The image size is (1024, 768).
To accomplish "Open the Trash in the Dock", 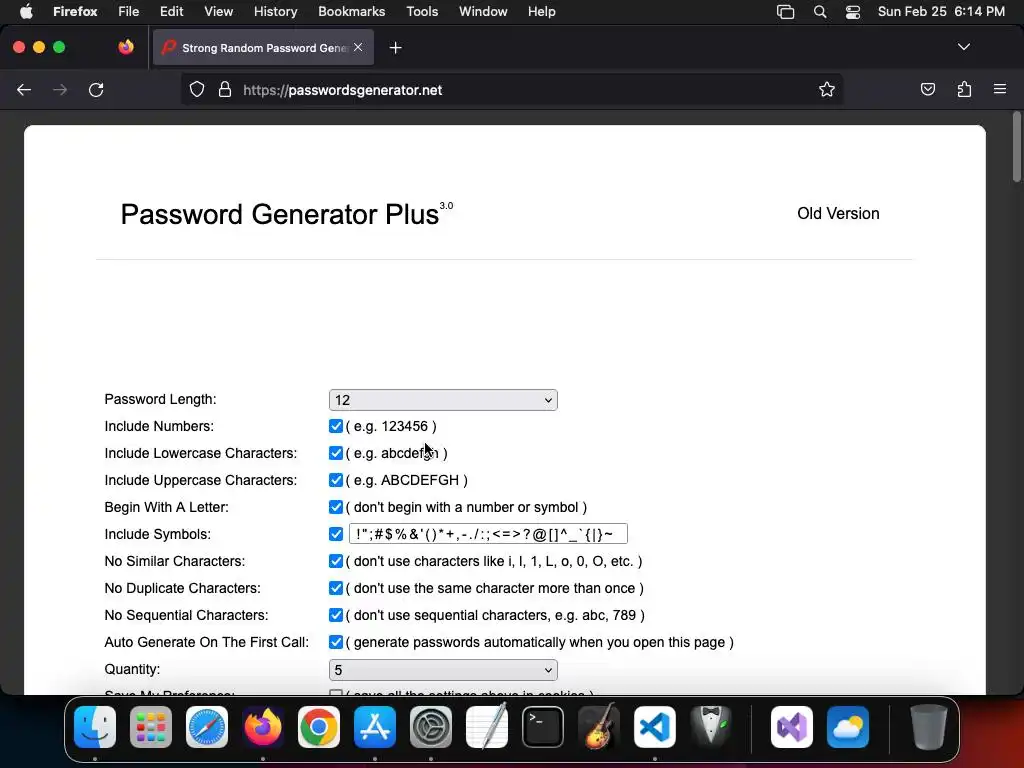I will click(x=929, y=727).
